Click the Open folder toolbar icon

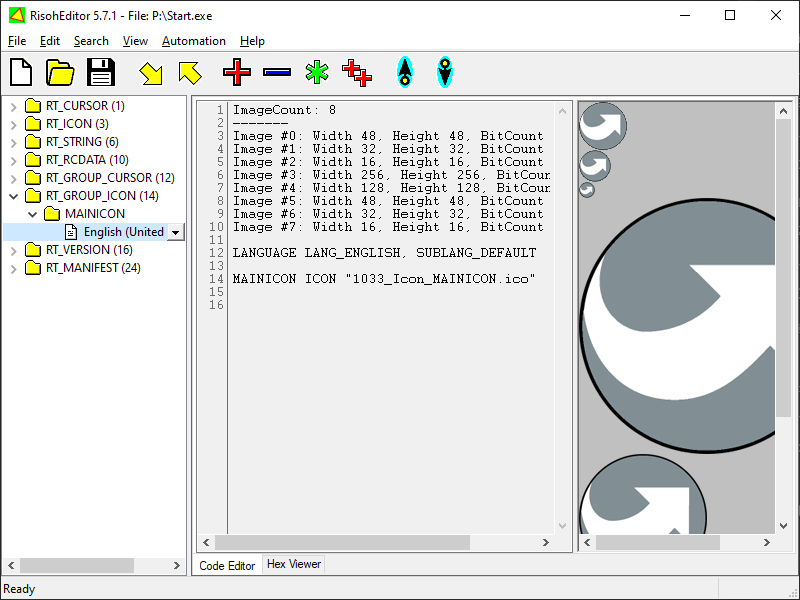click(x=61, y=72)
